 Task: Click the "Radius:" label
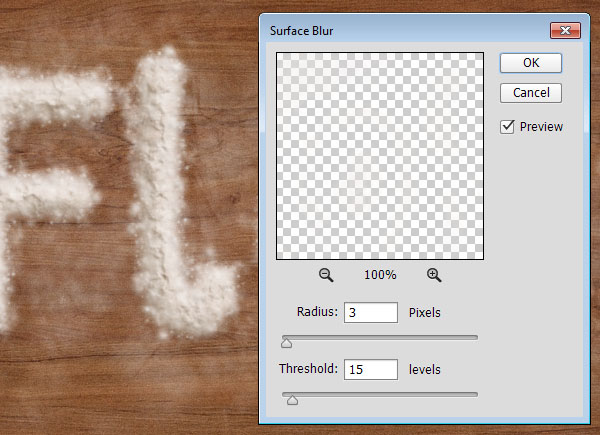(317, 313)
